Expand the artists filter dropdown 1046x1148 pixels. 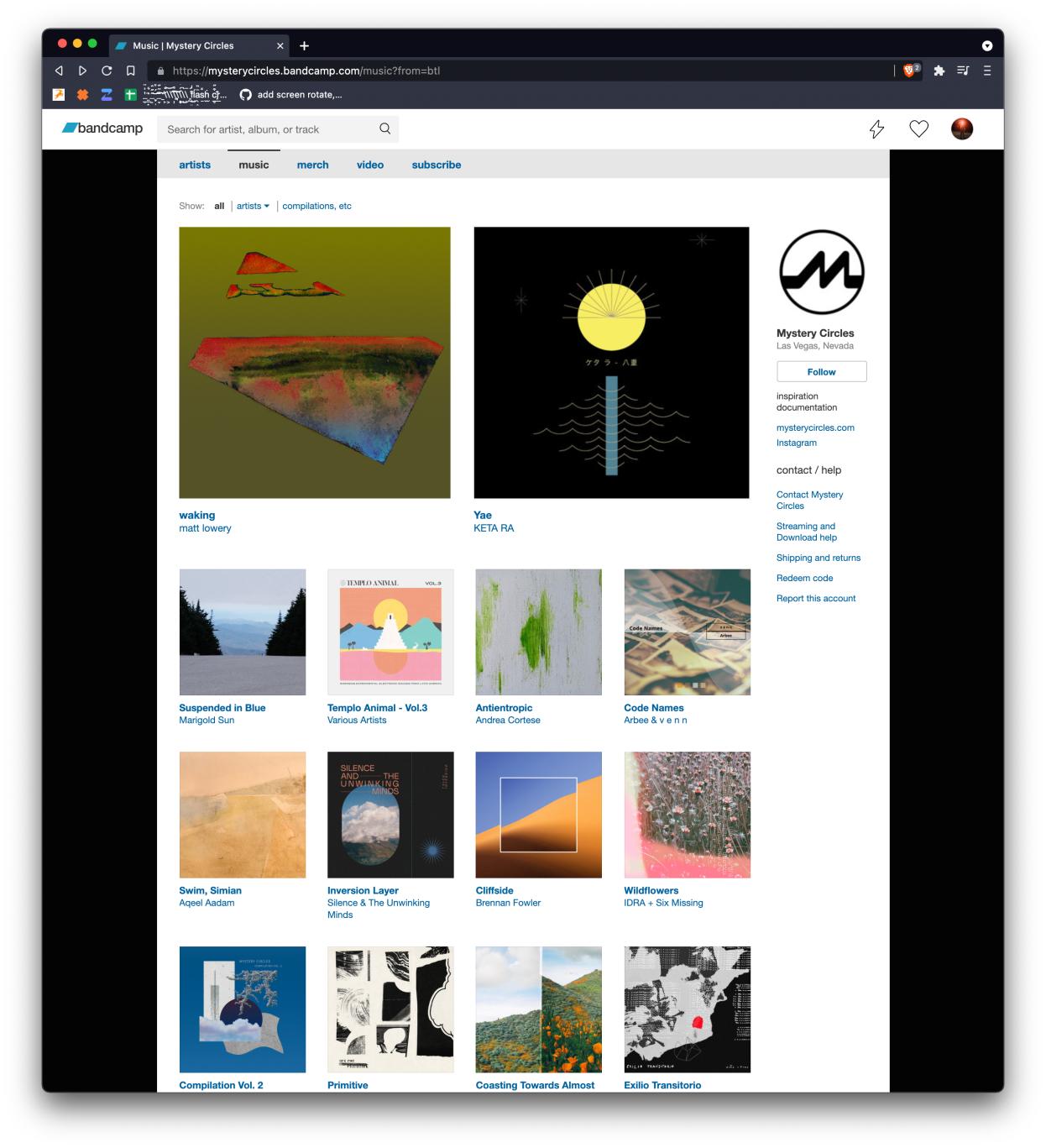coord(253,206)
